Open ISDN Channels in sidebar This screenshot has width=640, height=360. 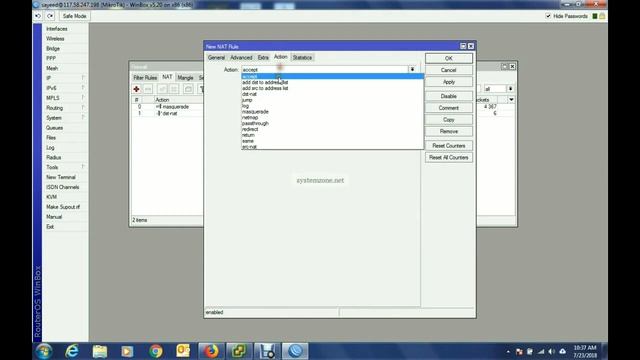tap(62, 187)
